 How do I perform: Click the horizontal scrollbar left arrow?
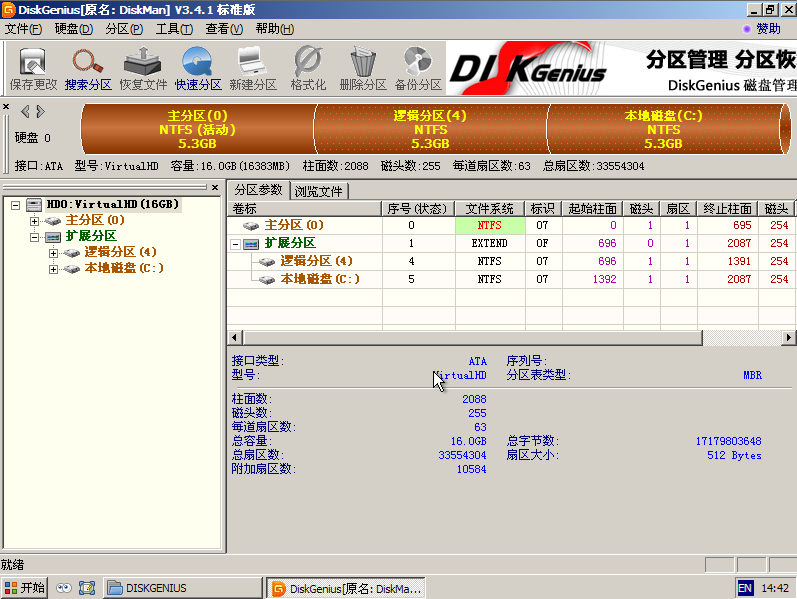pyautogui.click(x=234, y=338)
